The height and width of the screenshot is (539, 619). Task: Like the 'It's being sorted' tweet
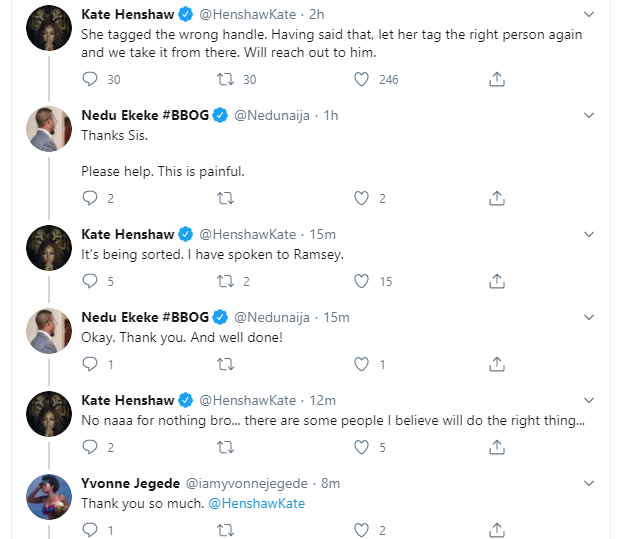click(x=362, y=282)
